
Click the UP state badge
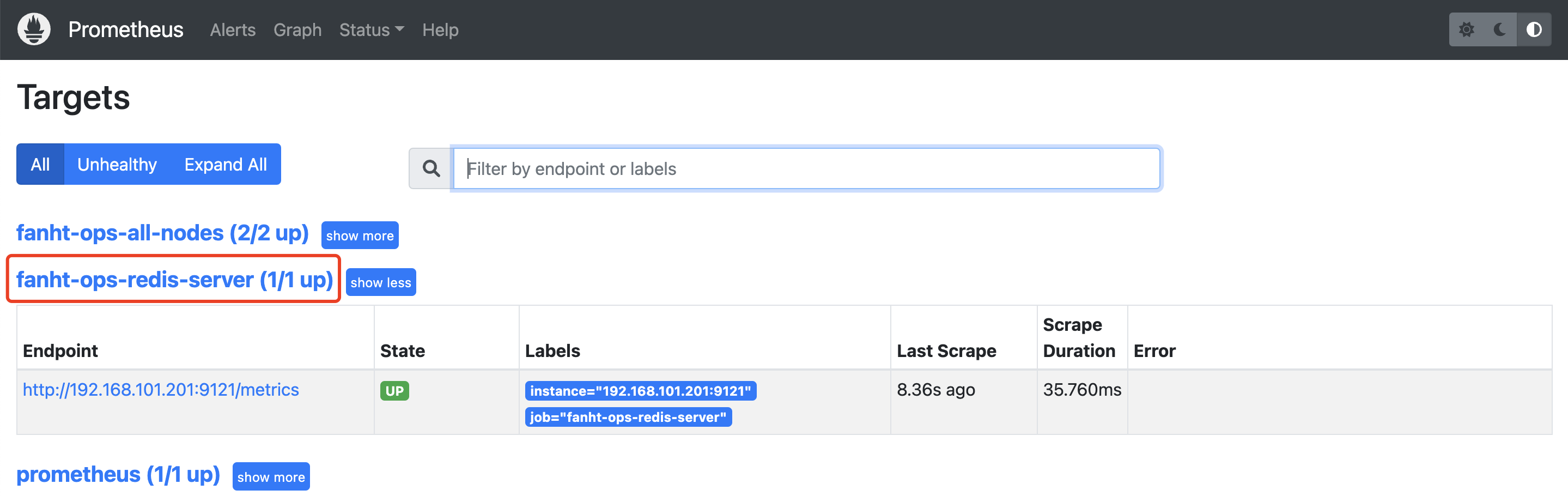pos(394,391)
